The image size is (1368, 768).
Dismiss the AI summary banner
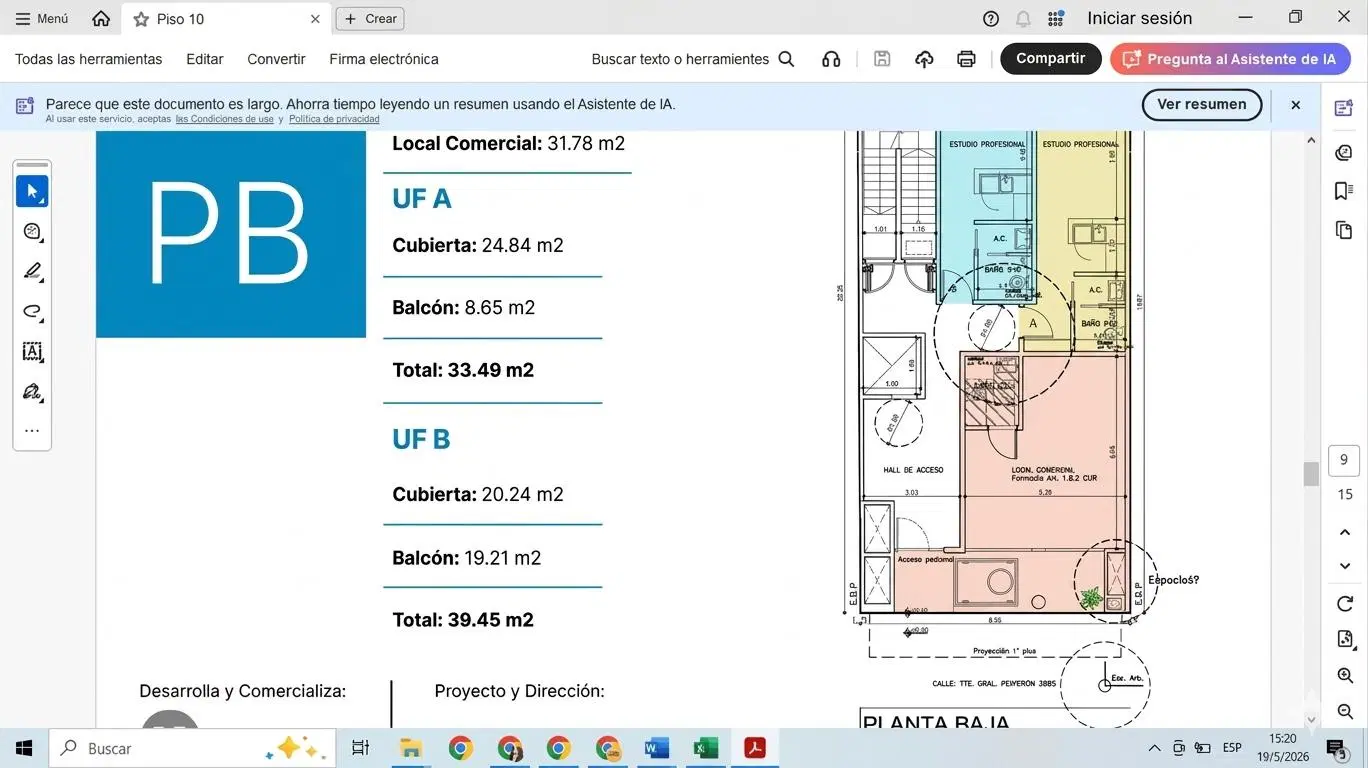tap(1296, 104)
